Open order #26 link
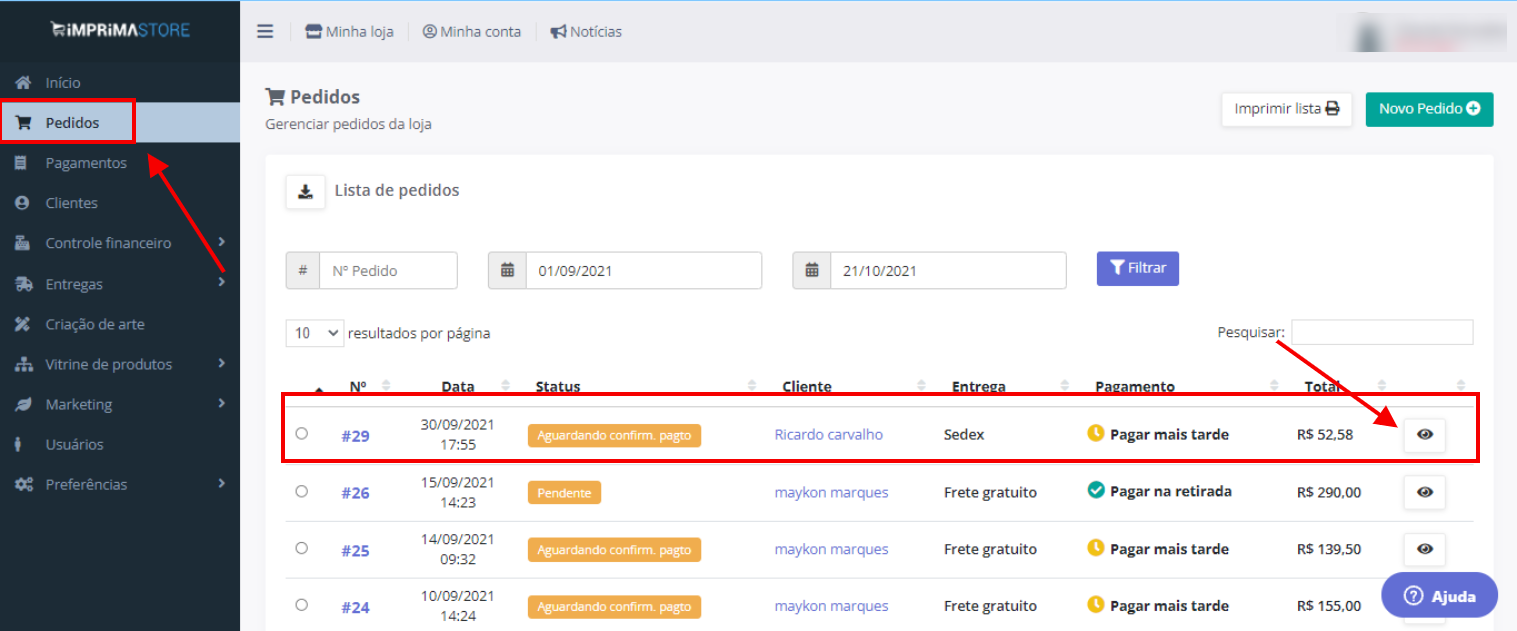The height and width of the screenshot is (631, 1517). click(x=355, y=493)
